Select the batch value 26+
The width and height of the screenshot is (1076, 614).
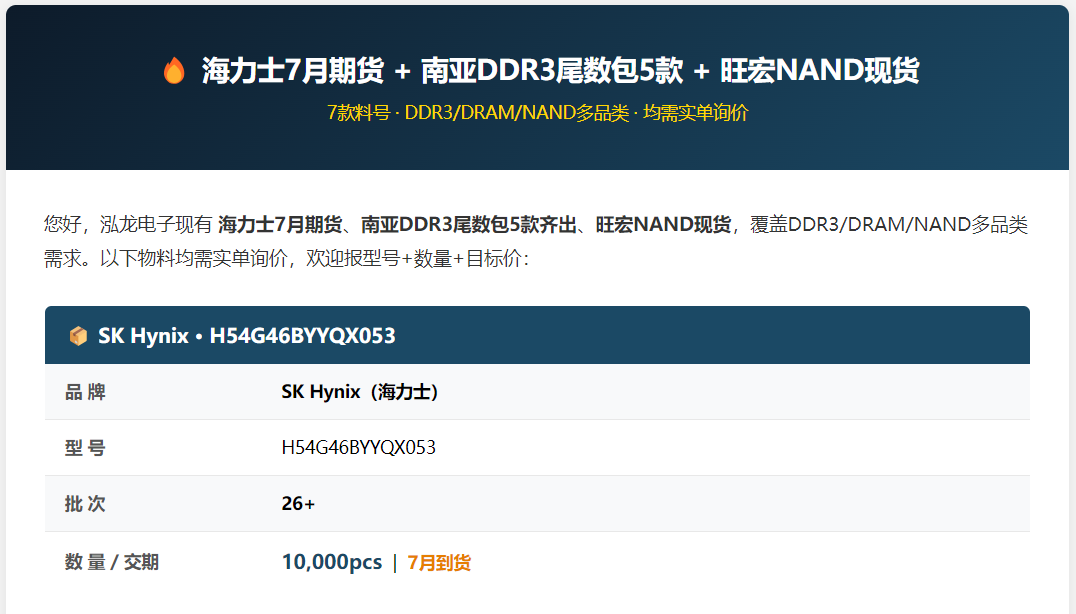point(298,504)
